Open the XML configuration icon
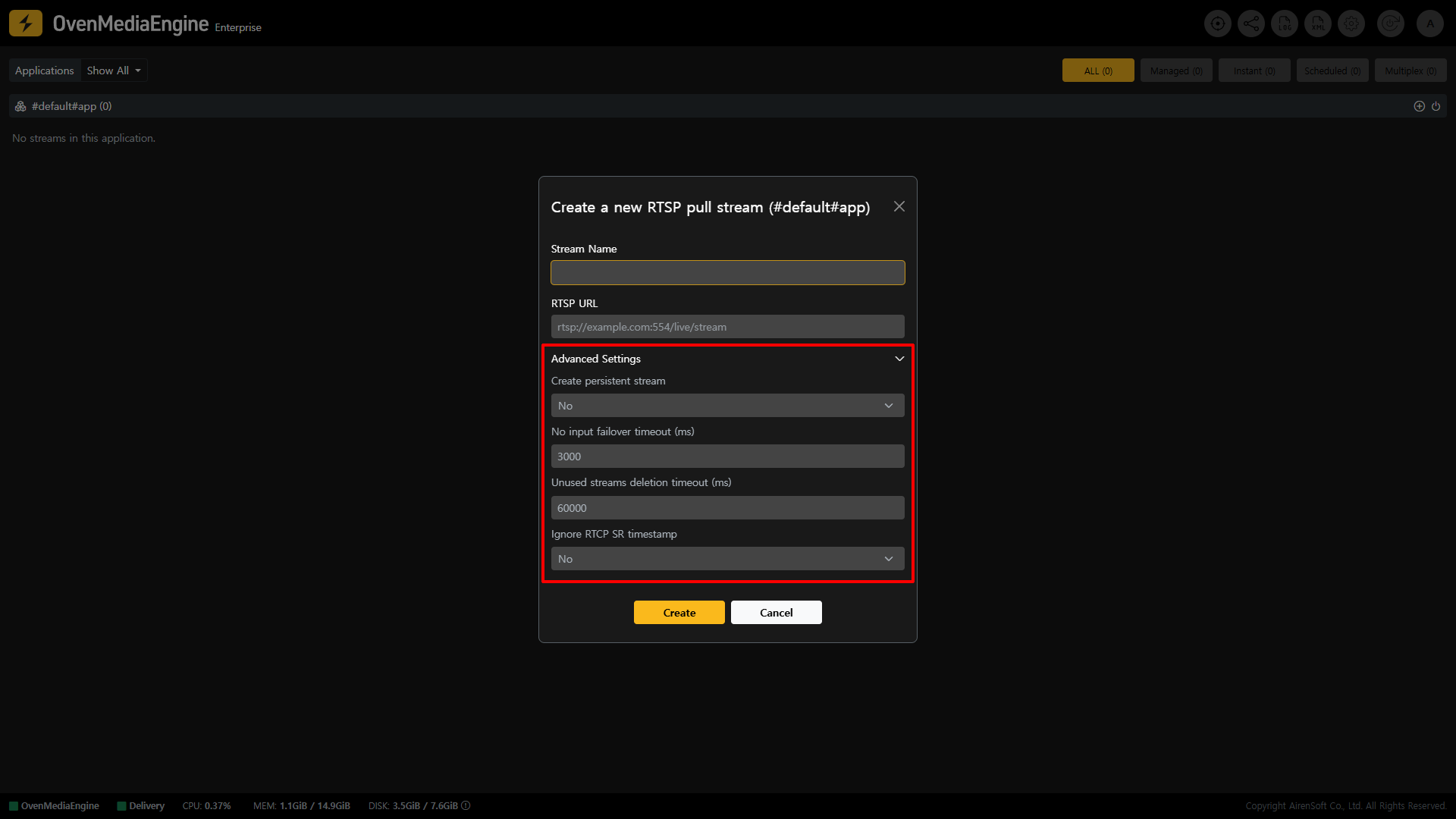Viewport: 1456px width, 819px height. pyautogui.click(x=1318, y=24)
